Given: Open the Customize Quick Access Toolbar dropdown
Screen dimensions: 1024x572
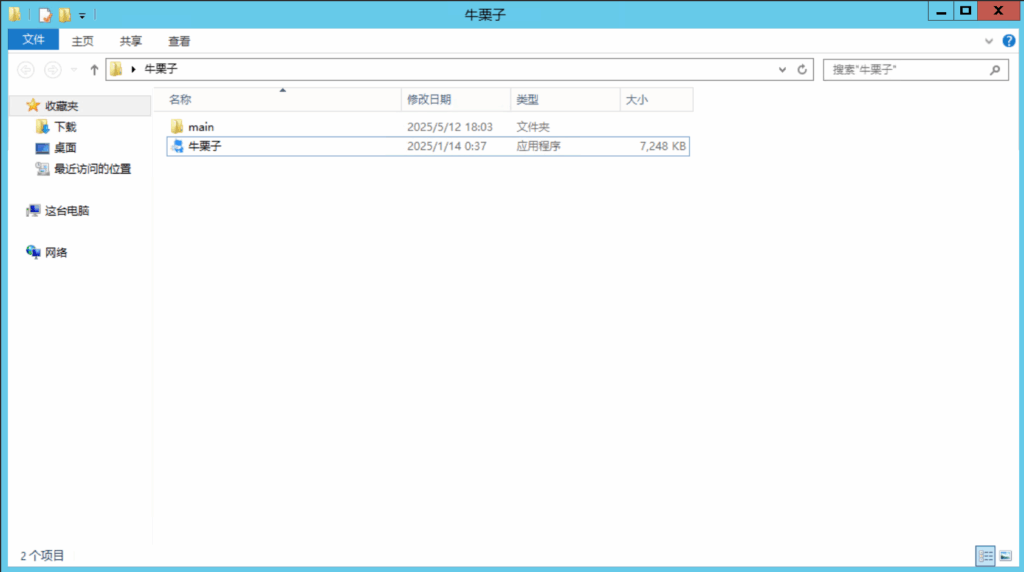Looking at the screenshot, I should (82, 15).
